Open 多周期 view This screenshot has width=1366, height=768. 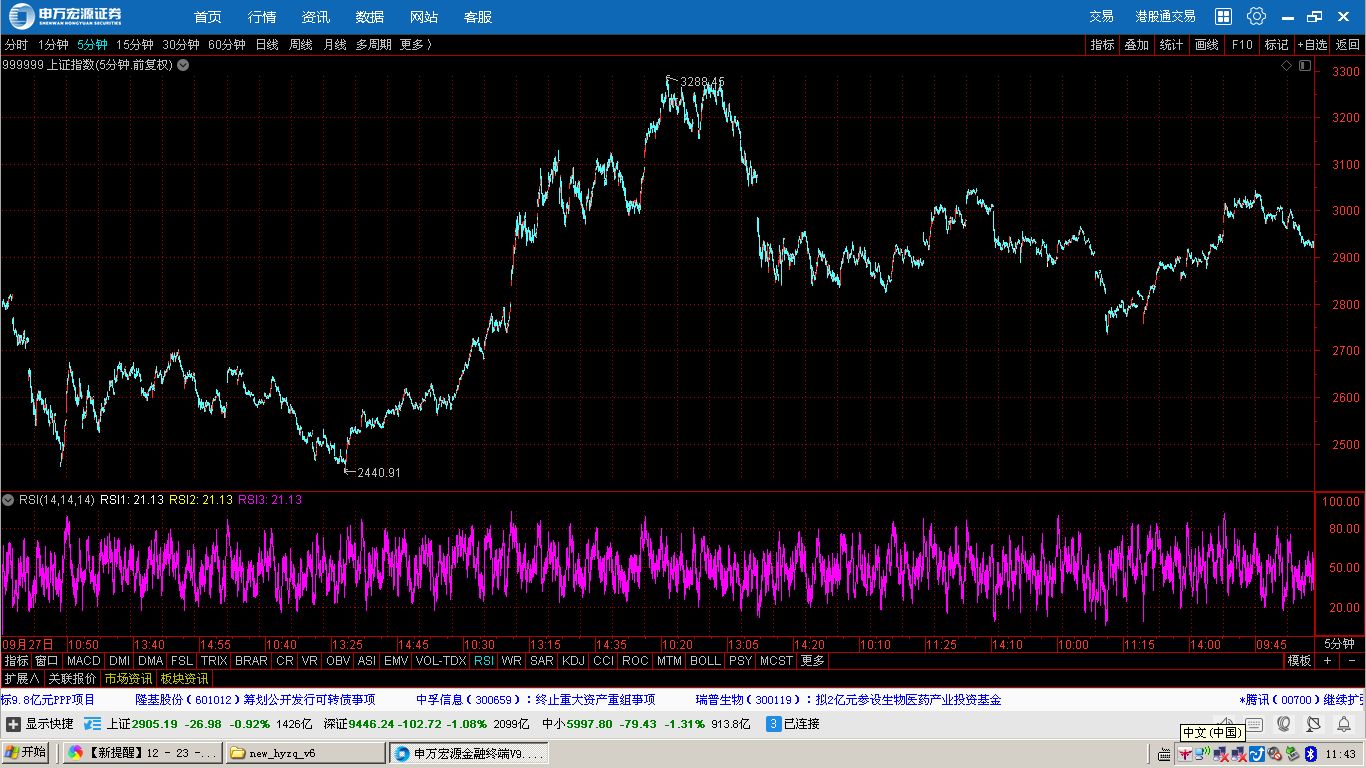[374, 45]
